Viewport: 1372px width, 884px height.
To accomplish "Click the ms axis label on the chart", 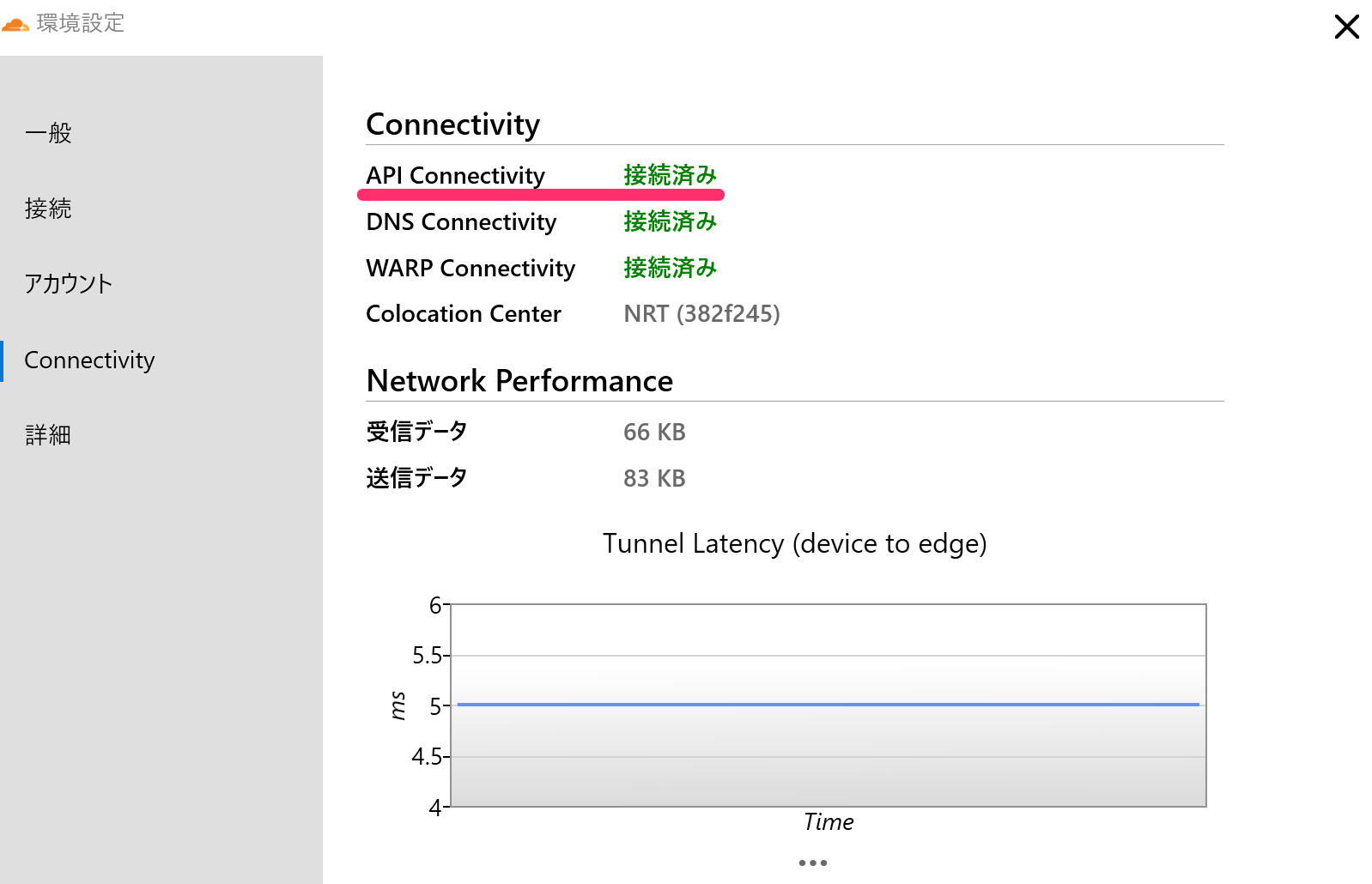I will tap(398, 700).
